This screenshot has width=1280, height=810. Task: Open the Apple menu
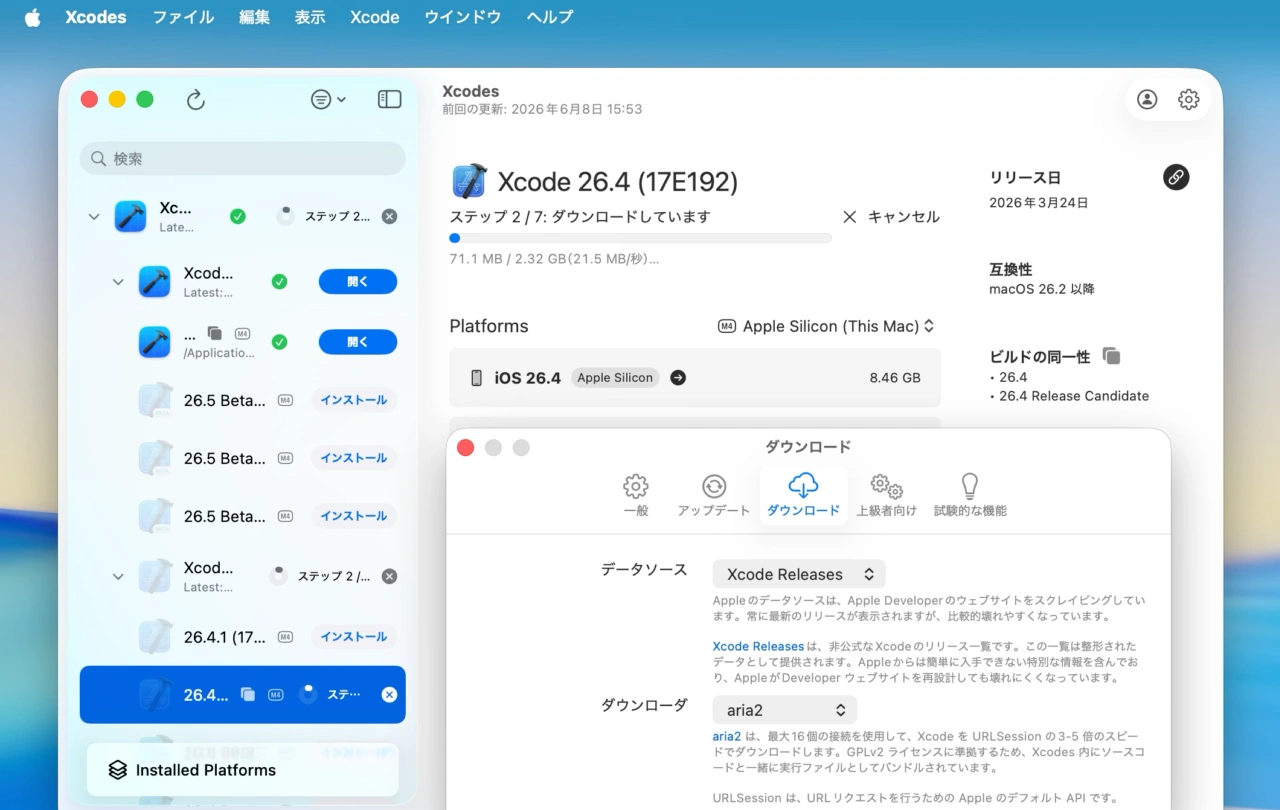click(x=33, y=17)
